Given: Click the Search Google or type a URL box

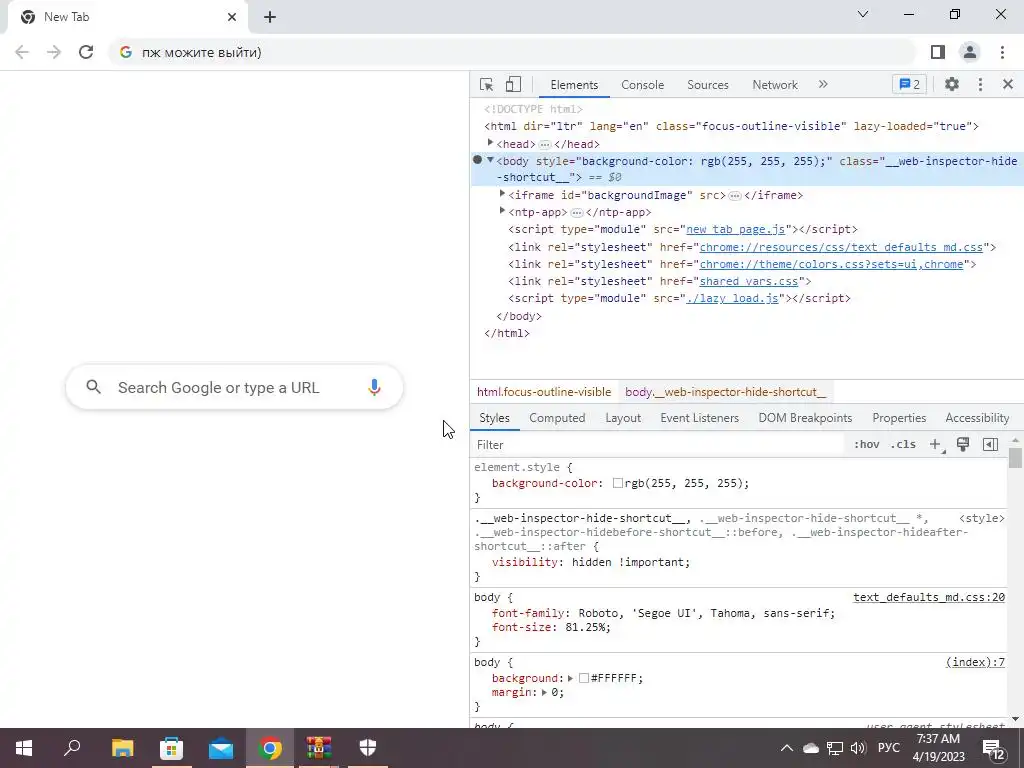Looking at the screenshot, I should coord(234,387).
